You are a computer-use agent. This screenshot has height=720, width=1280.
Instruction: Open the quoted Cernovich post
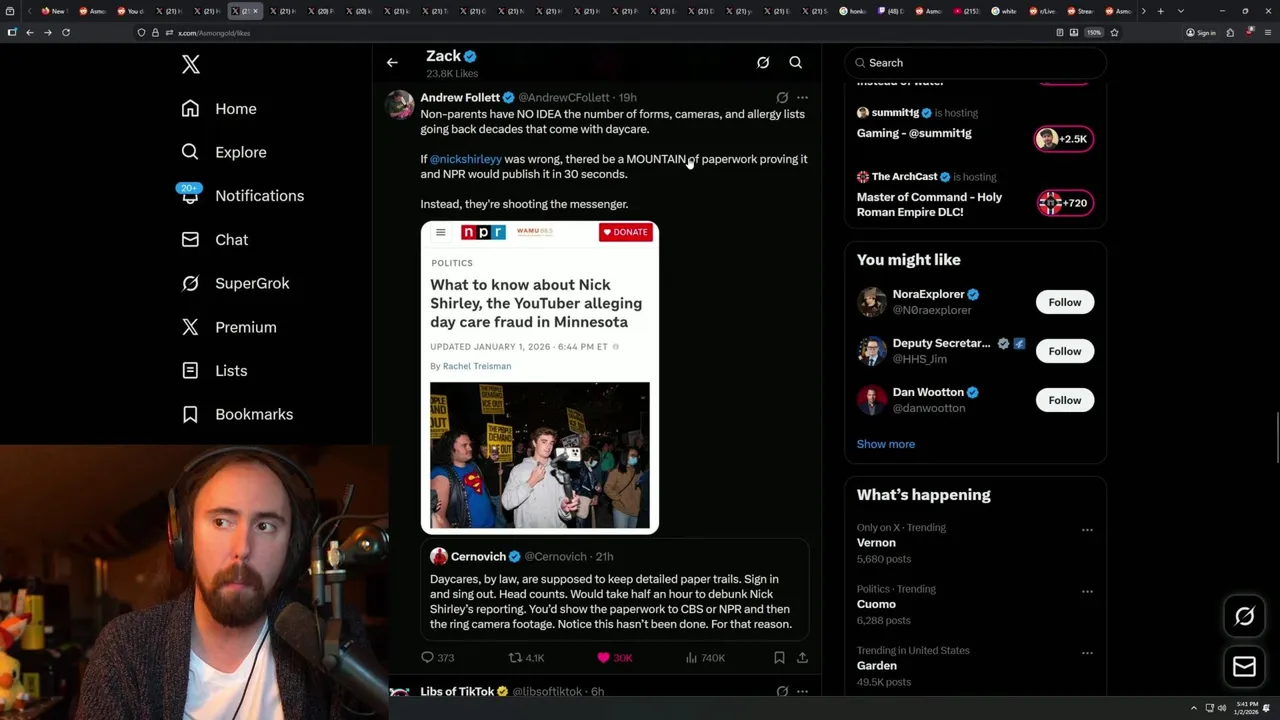pyautogui.click(x=615, y=589)
